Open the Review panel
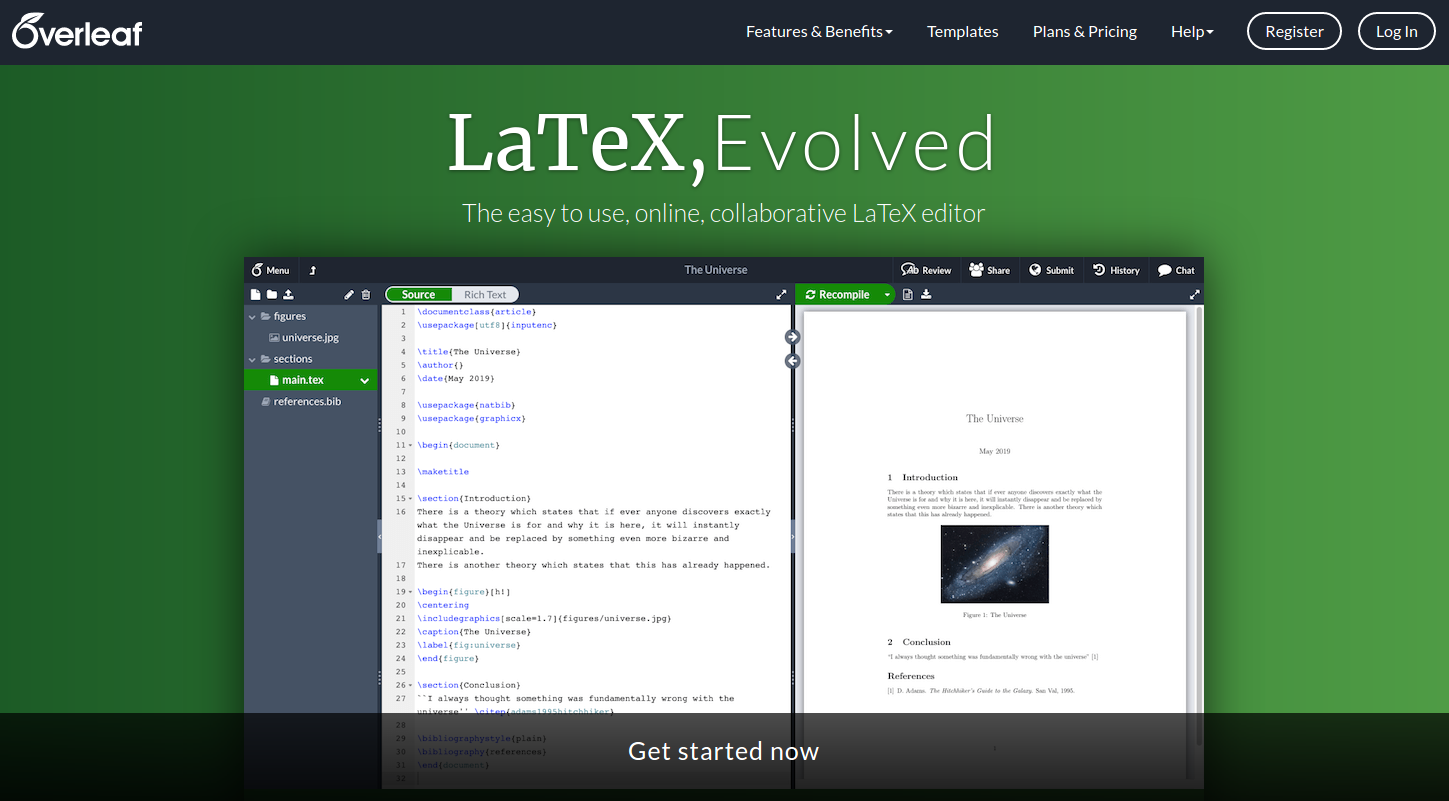The height and width of the screenshot is (801, 1449). click(926, 270)
